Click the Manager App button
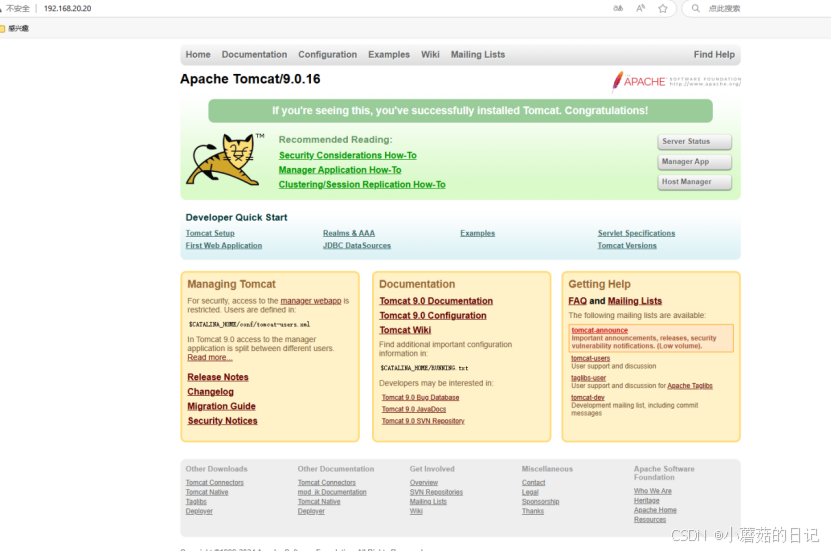Viewport: 831px width, 551px height. point(695,162)
